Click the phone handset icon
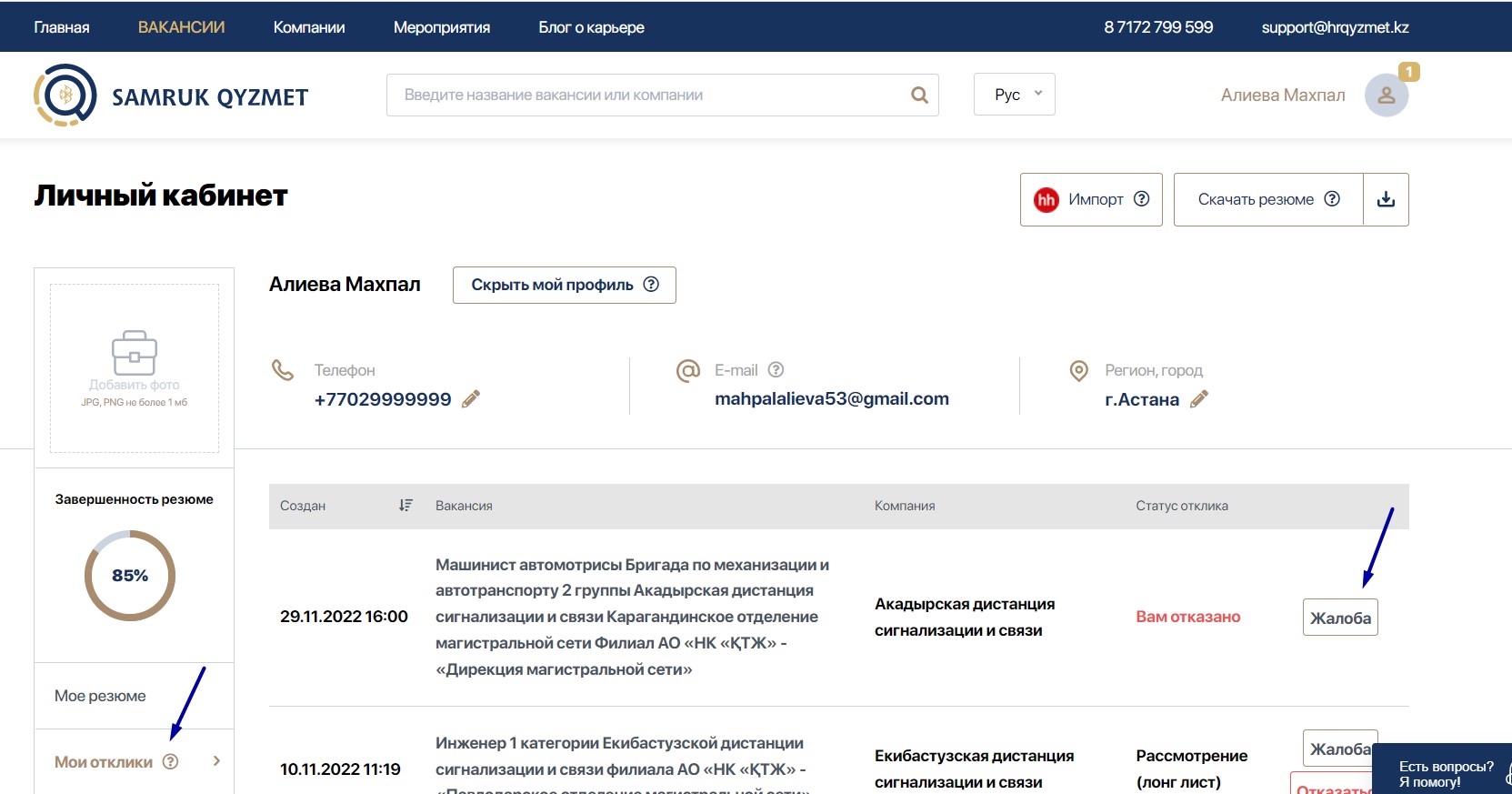The image size is (1512, 794). tap(283, 370)
